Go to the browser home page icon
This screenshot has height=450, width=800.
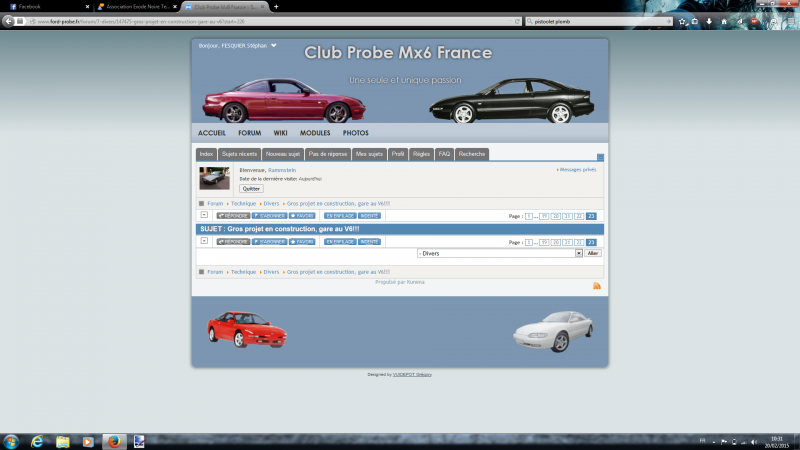pos(723,21)
